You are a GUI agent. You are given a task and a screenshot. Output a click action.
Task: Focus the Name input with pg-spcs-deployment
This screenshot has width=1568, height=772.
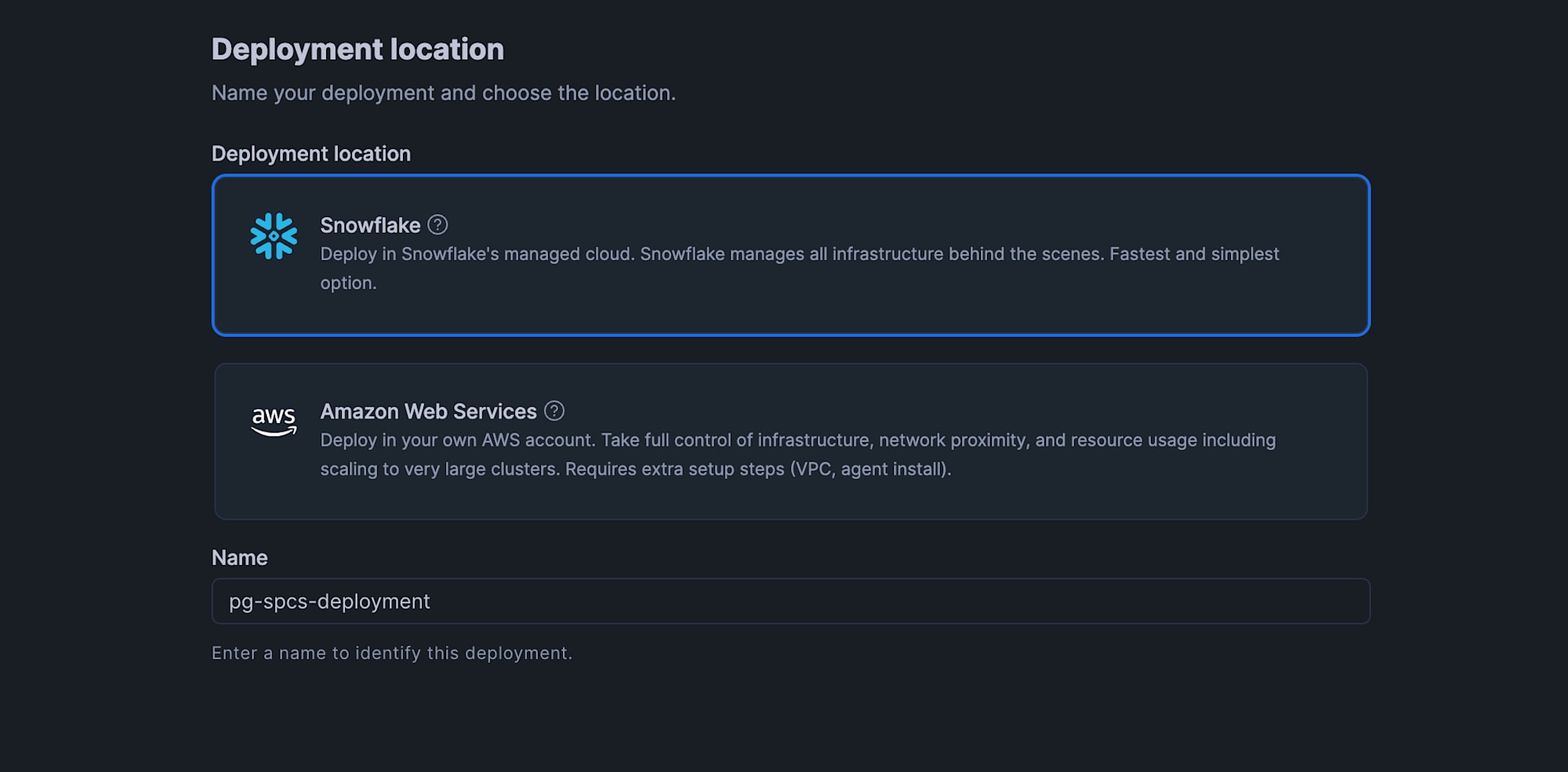[x=791, y=601]
